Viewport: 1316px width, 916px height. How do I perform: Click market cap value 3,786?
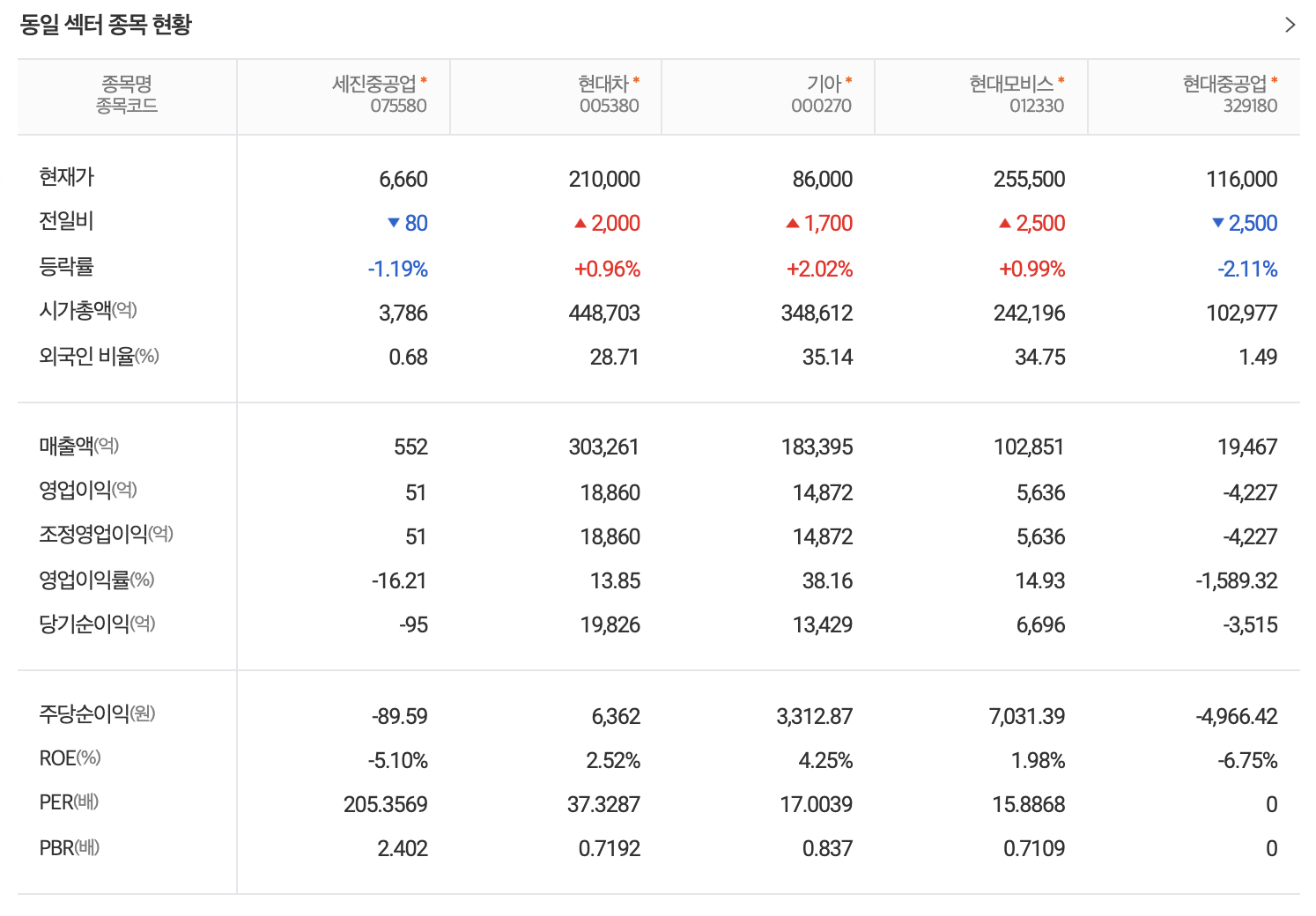[403, 313]
